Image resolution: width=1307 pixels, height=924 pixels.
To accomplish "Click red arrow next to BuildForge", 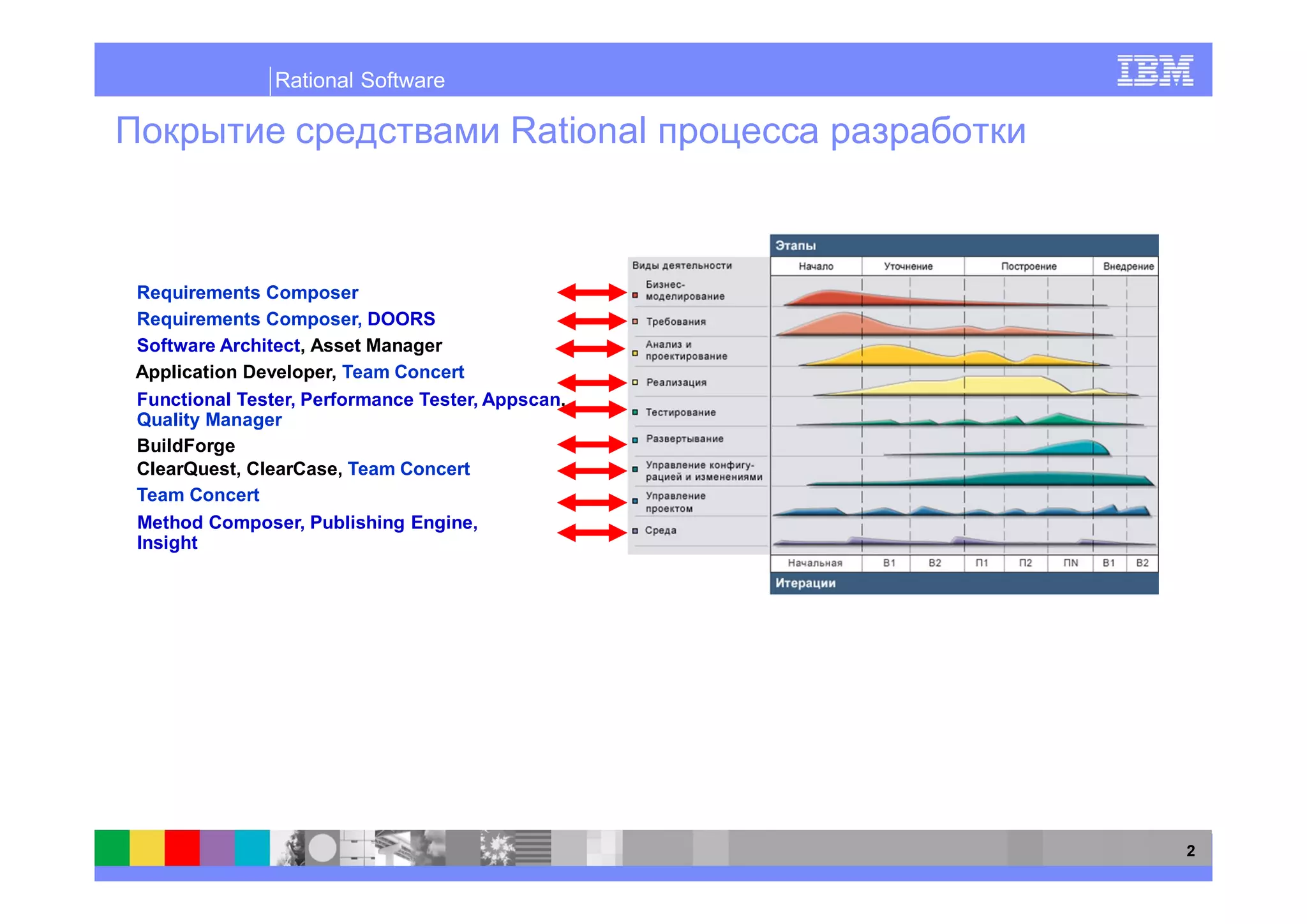I will click(x=591, y=443).
